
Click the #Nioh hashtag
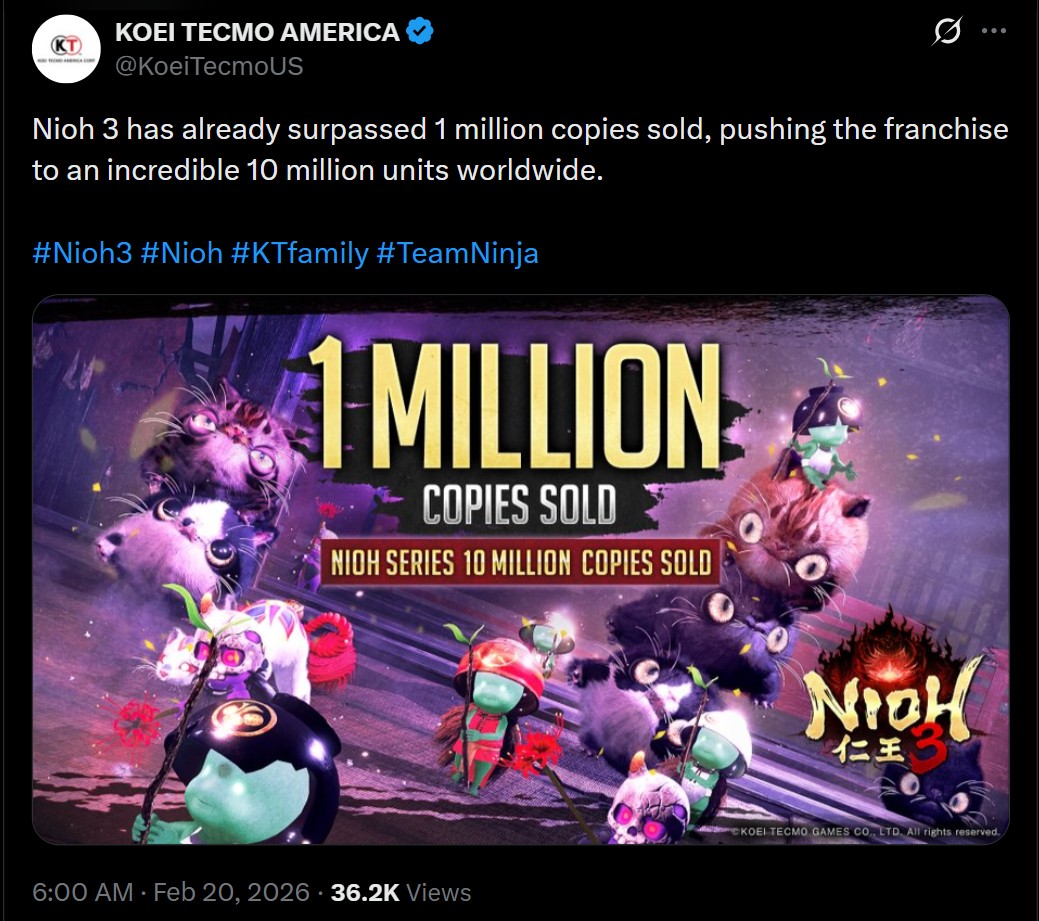click(182, 253)
